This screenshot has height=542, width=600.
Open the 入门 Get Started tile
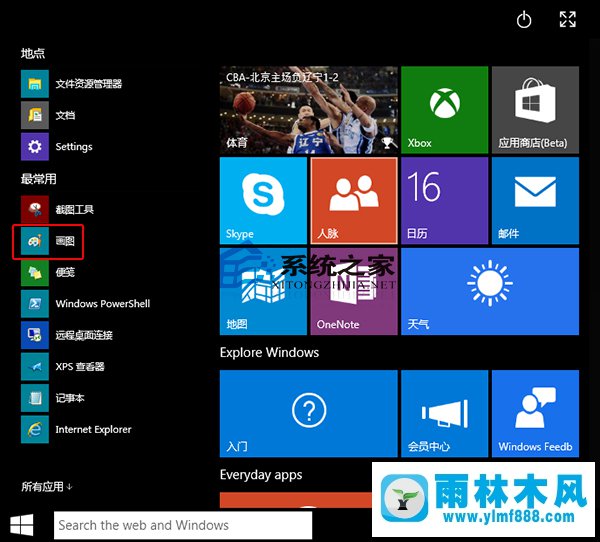pyautogui.click(x=309, y=413)
